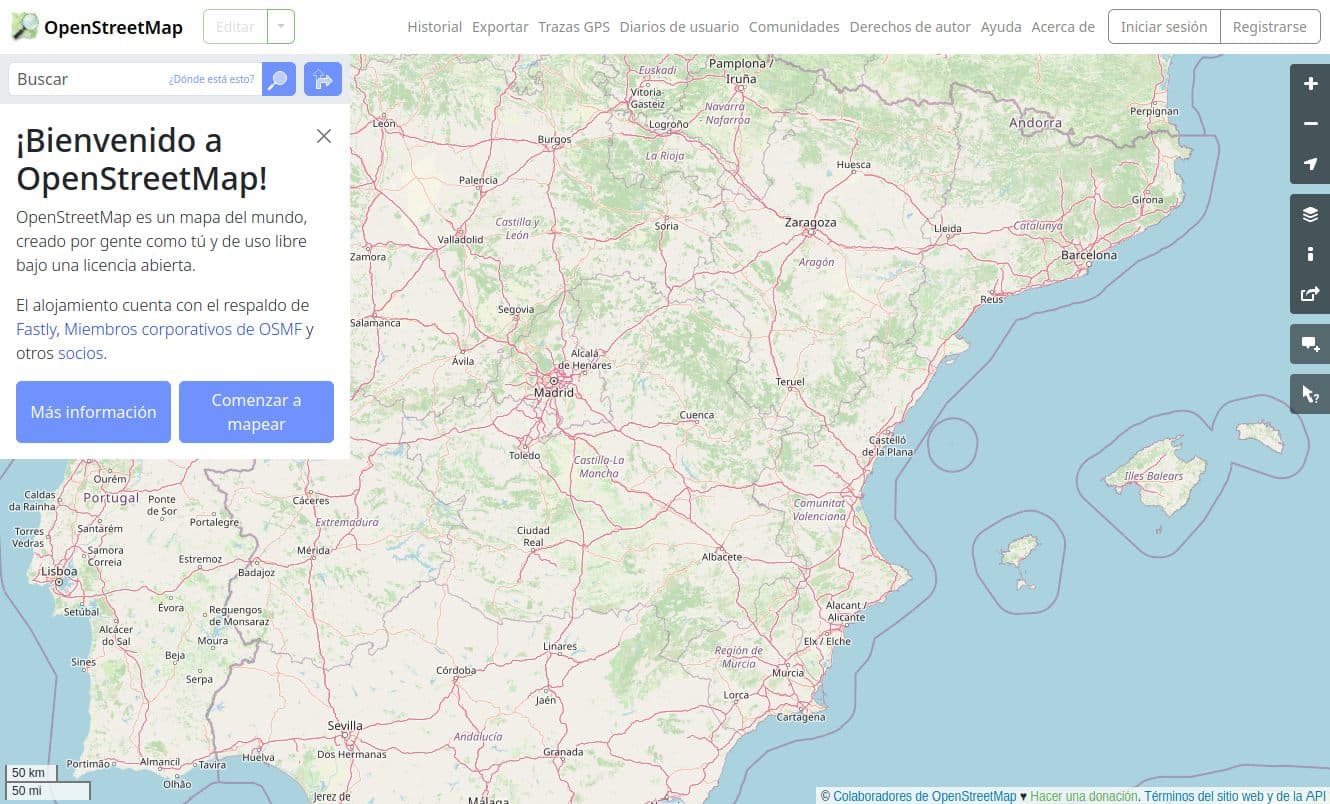This screenshot has width=1330, height=804.
Task: Click the Ciudad Real label on map
Action: click(x=533, y=536)
